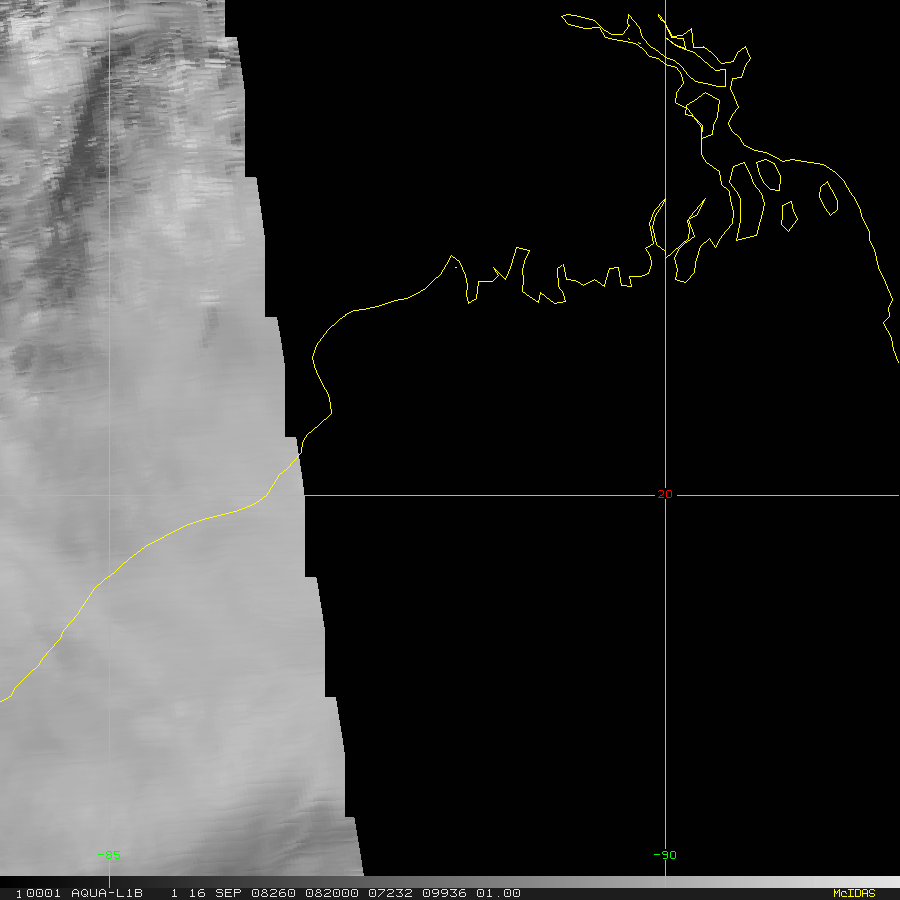This screenshot has height=900, width=900.
Task: Click the green -85 longitude label
Action: [x=109, y=855]
